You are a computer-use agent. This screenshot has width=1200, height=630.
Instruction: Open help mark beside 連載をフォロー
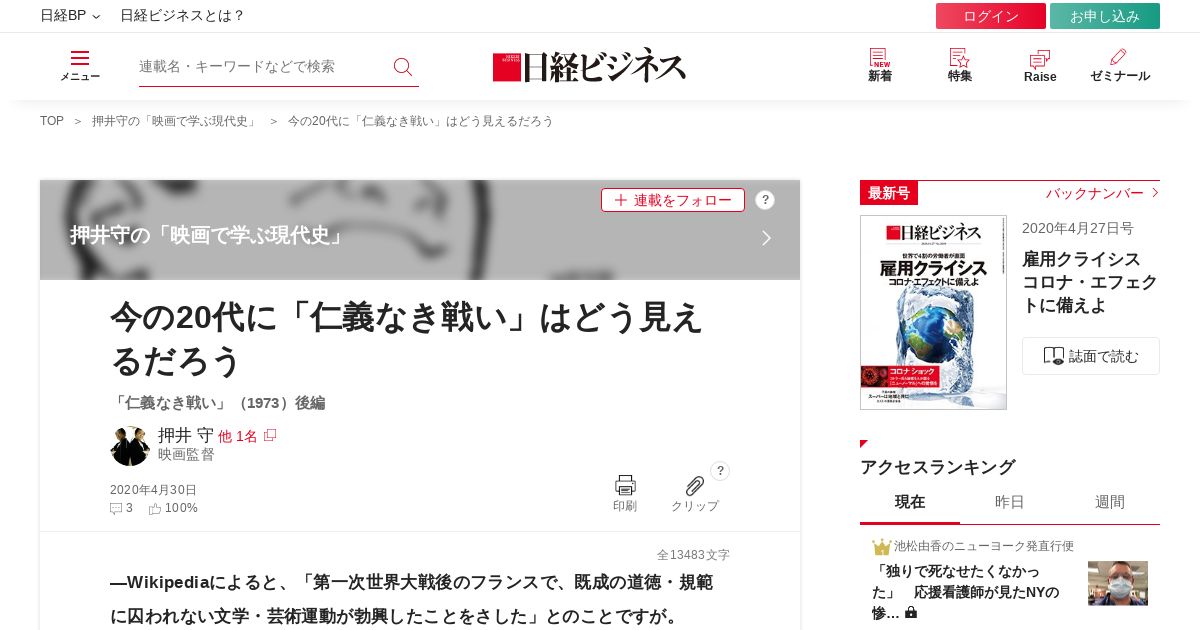[x=765, y=200]
